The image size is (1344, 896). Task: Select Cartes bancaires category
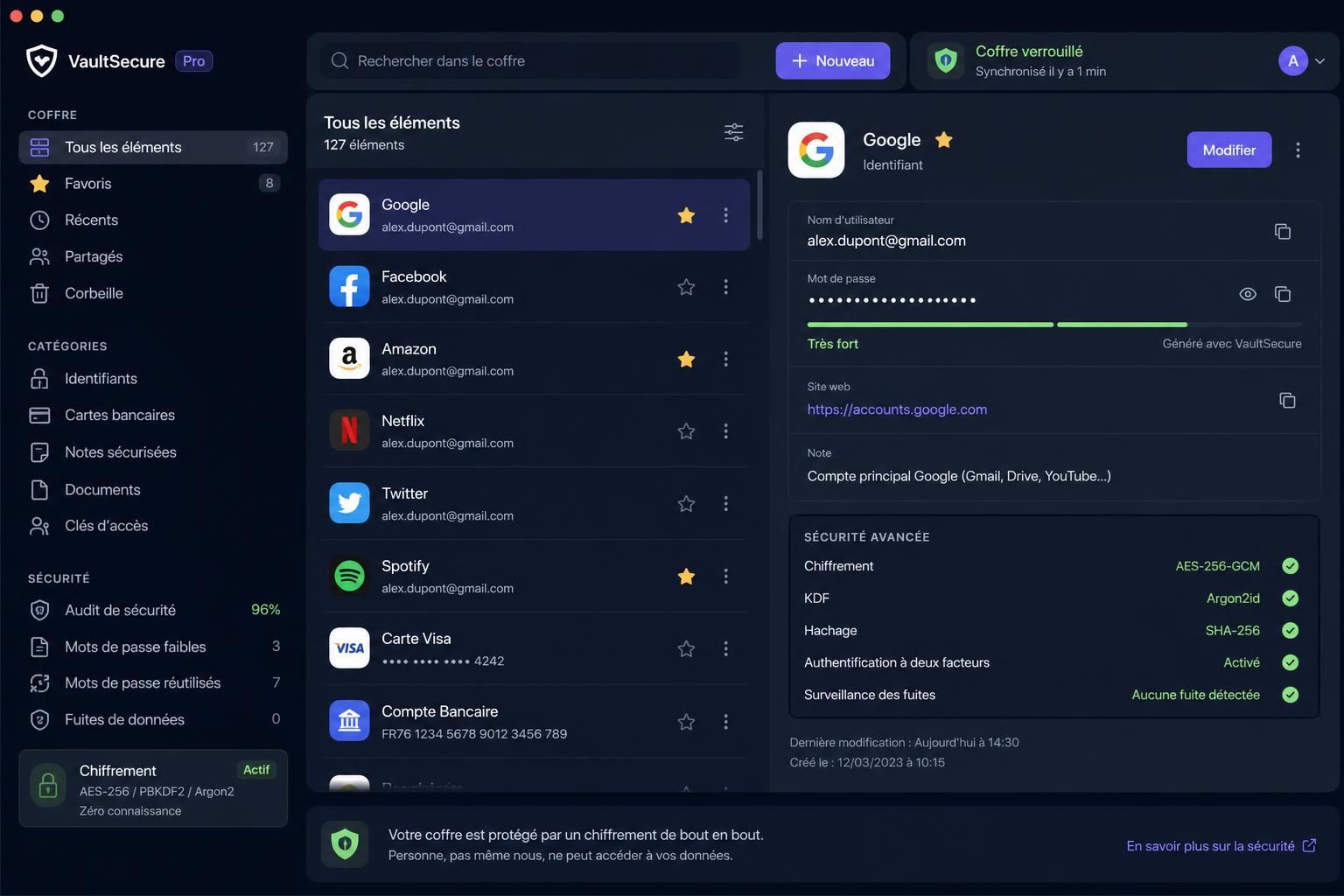(x=153, y=416)
